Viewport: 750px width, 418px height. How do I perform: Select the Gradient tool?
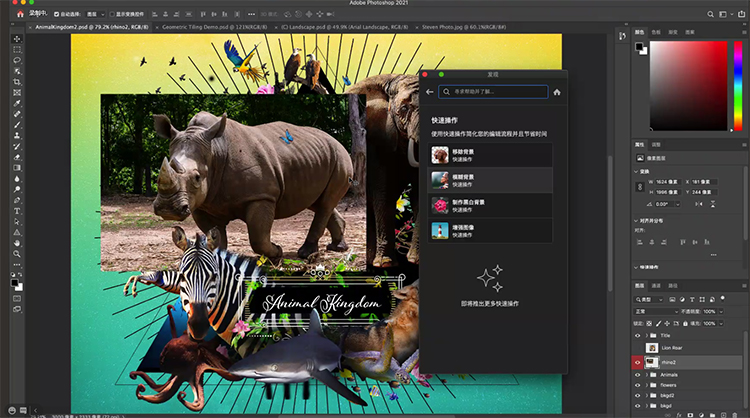tap(17, 168)
